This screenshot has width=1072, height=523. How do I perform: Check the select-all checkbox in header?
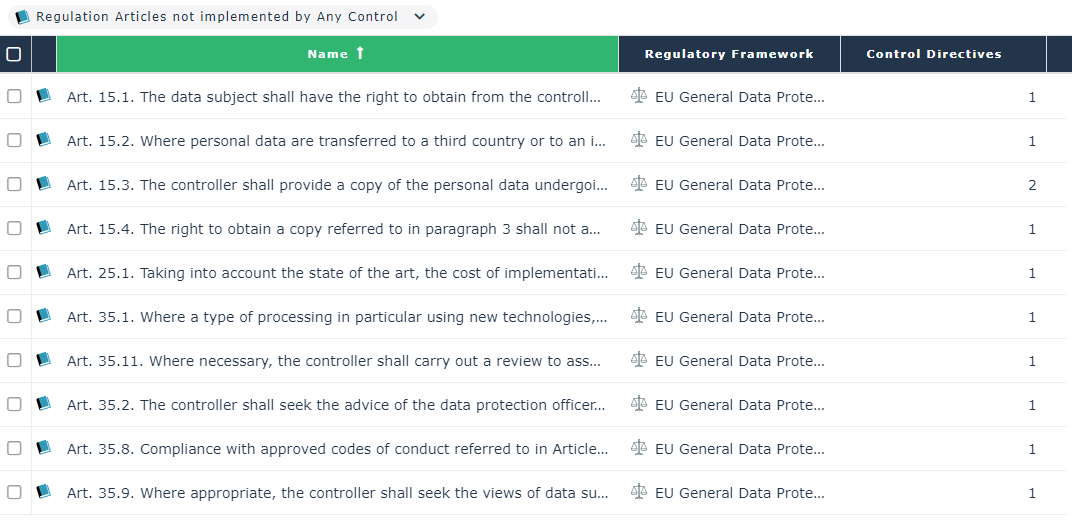pyautogui.click(x=14, y=54)
